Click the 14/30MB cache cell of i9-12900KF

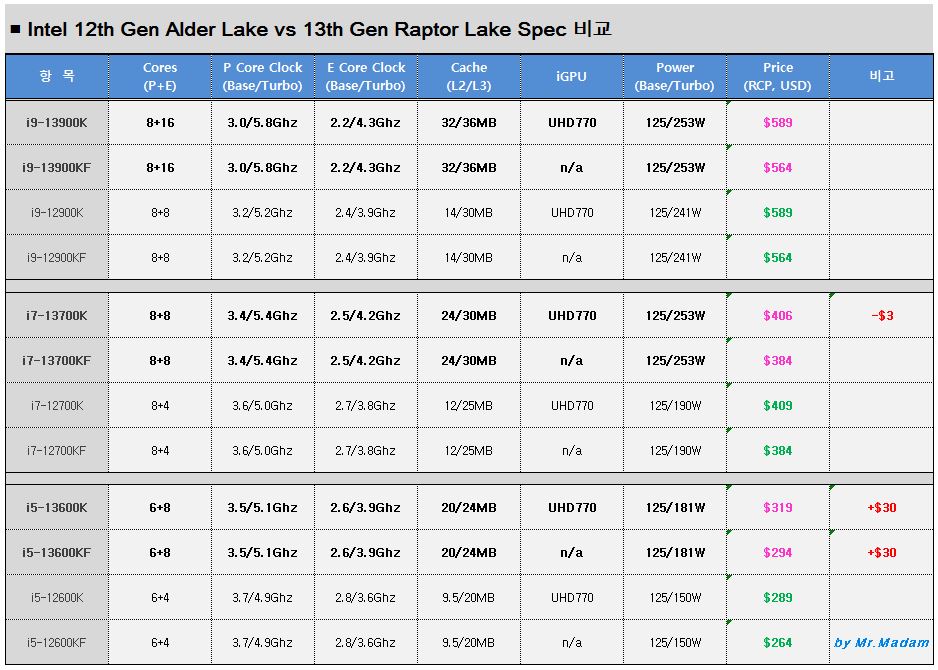point(469,257)
